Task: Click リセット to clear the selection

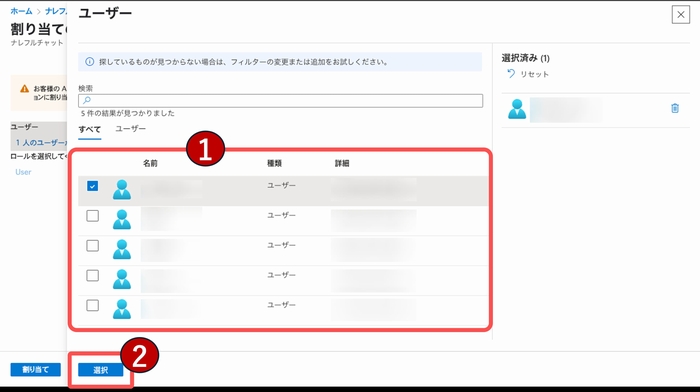Action: (x=534, y=74)
